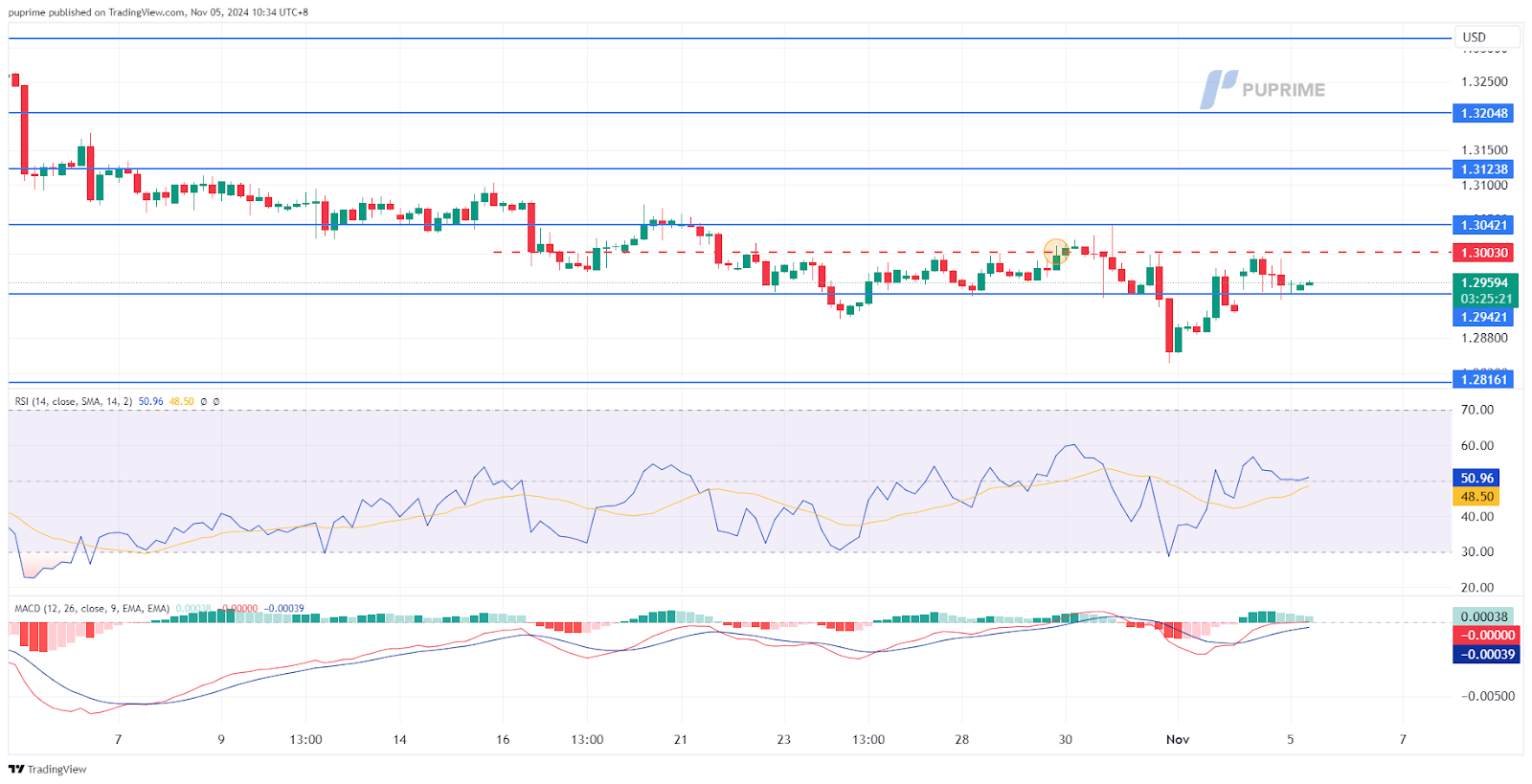The image size is (1532, 784).
Task: Click the red 1.30030 price label
Action: click(x=1484, y=253)
